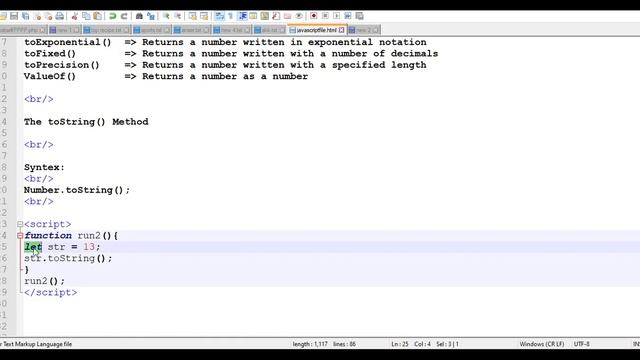Toggle synchronize vertical scrolling icon
This screenshot has height=360, width=640.
[x=193, y=16]
